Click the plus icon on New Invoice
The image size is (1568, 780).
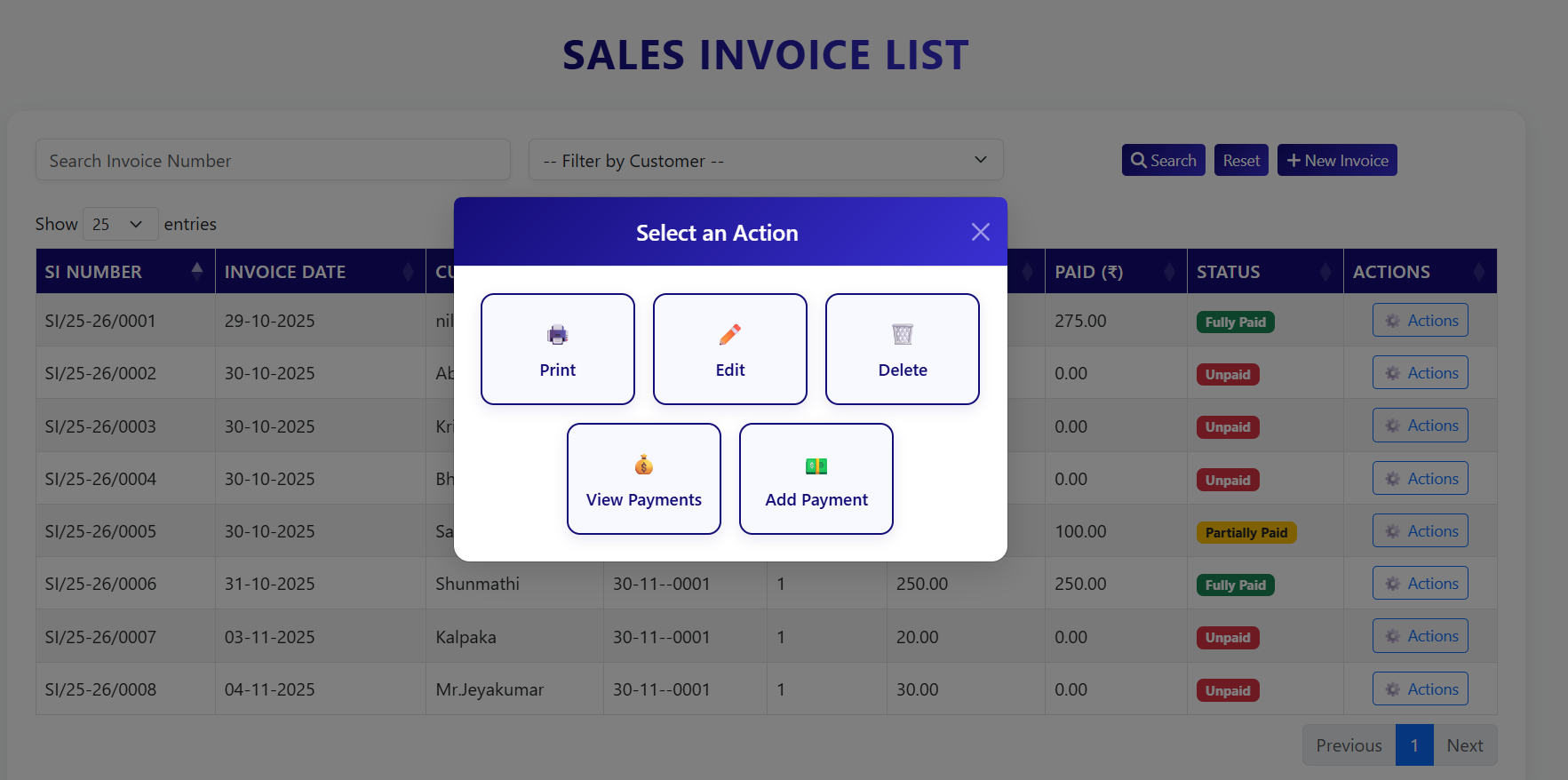click(1293, 161)
